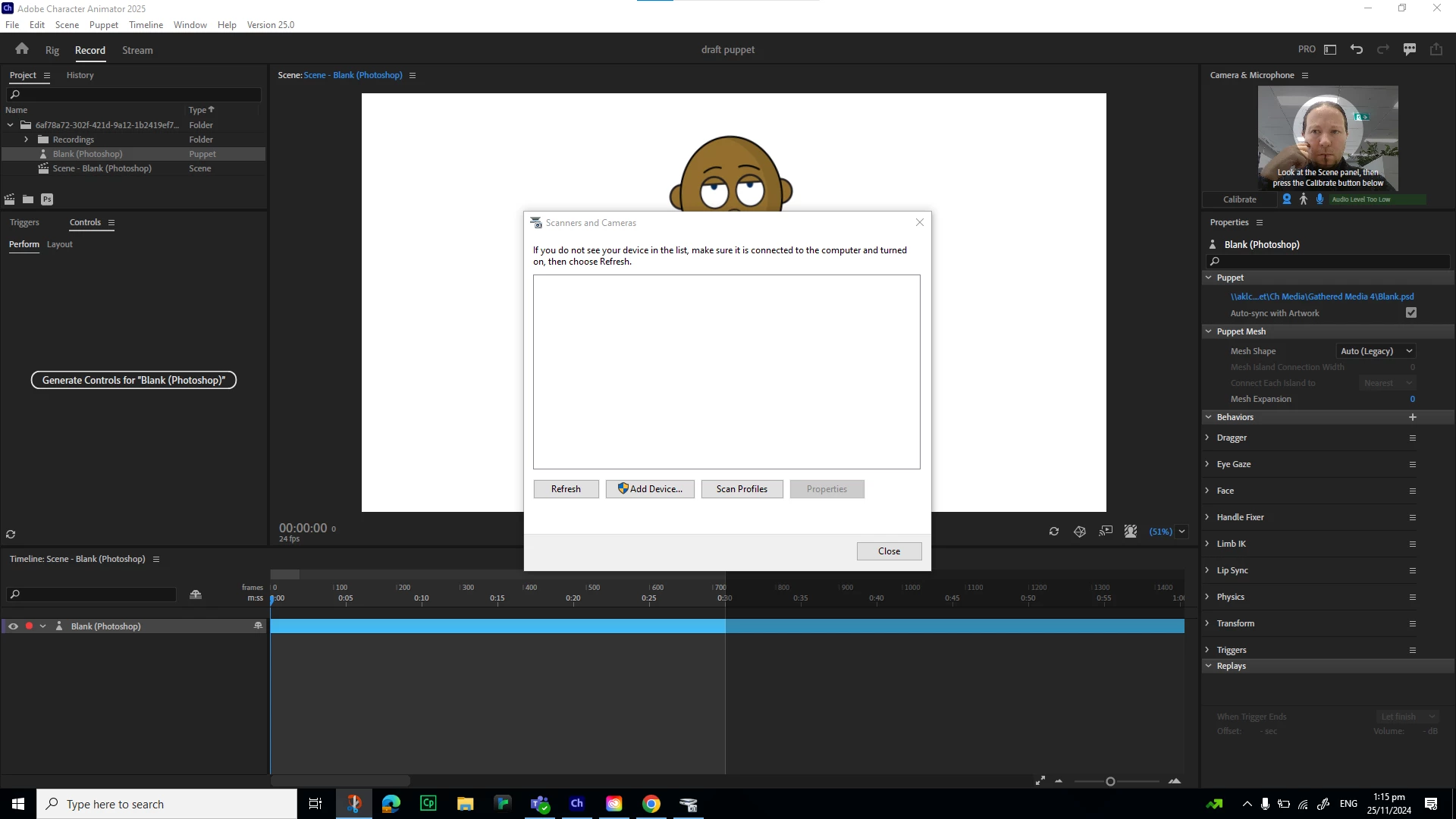Screen dimensions: 1456x819
Task: Click the undo arrow icon
Action: pyautogui.click(x=1357, y=49)
